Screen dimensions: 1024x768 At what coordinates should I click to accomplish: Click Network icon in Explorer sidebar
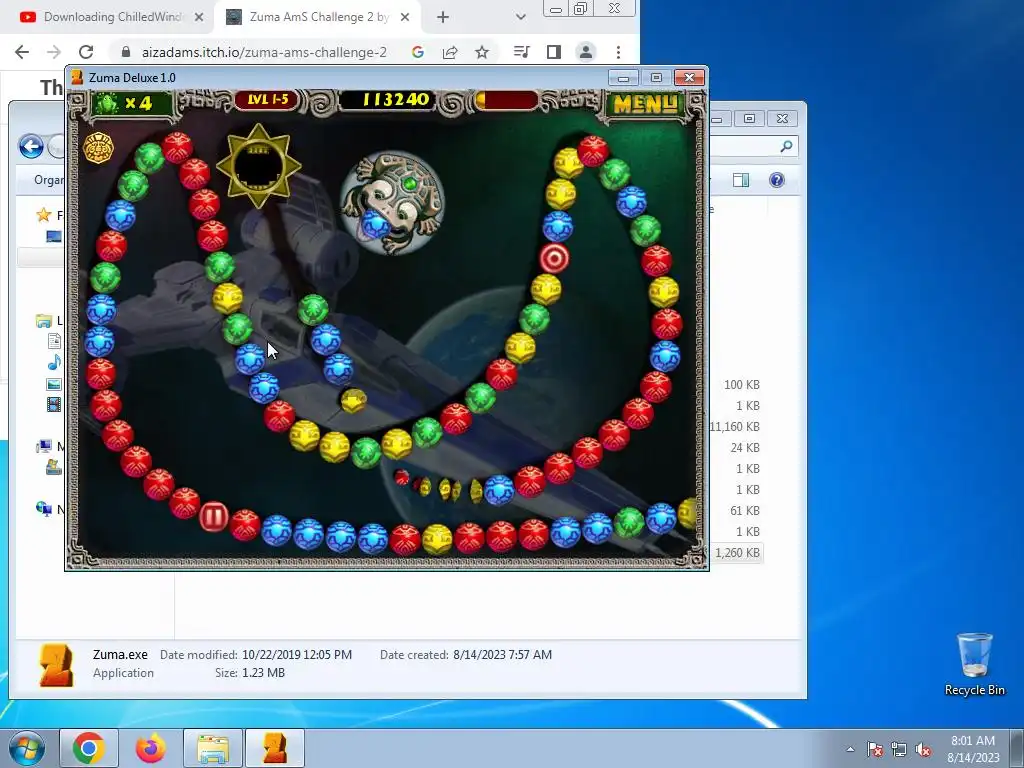[44, 508]
